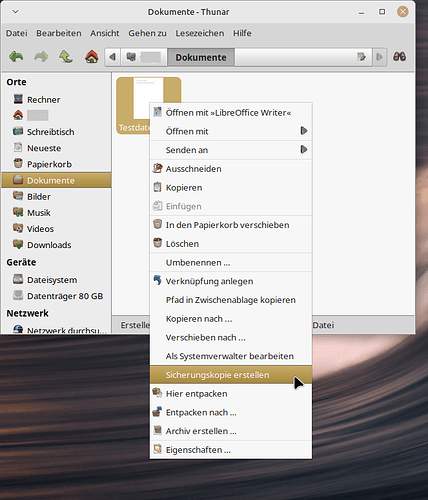Screen dimensions: 428x500
Task: Open home folder via house toolbar icon
Action: tap(92, 57)
